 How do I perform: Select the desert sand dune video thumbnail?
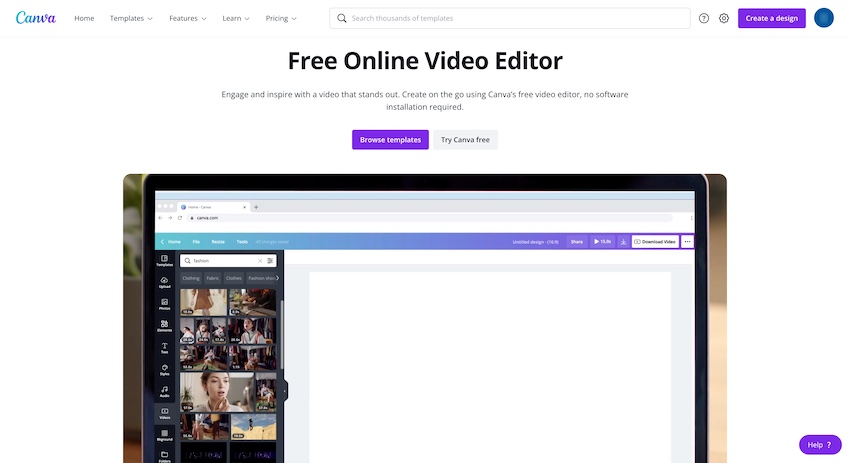click(253, 427)
